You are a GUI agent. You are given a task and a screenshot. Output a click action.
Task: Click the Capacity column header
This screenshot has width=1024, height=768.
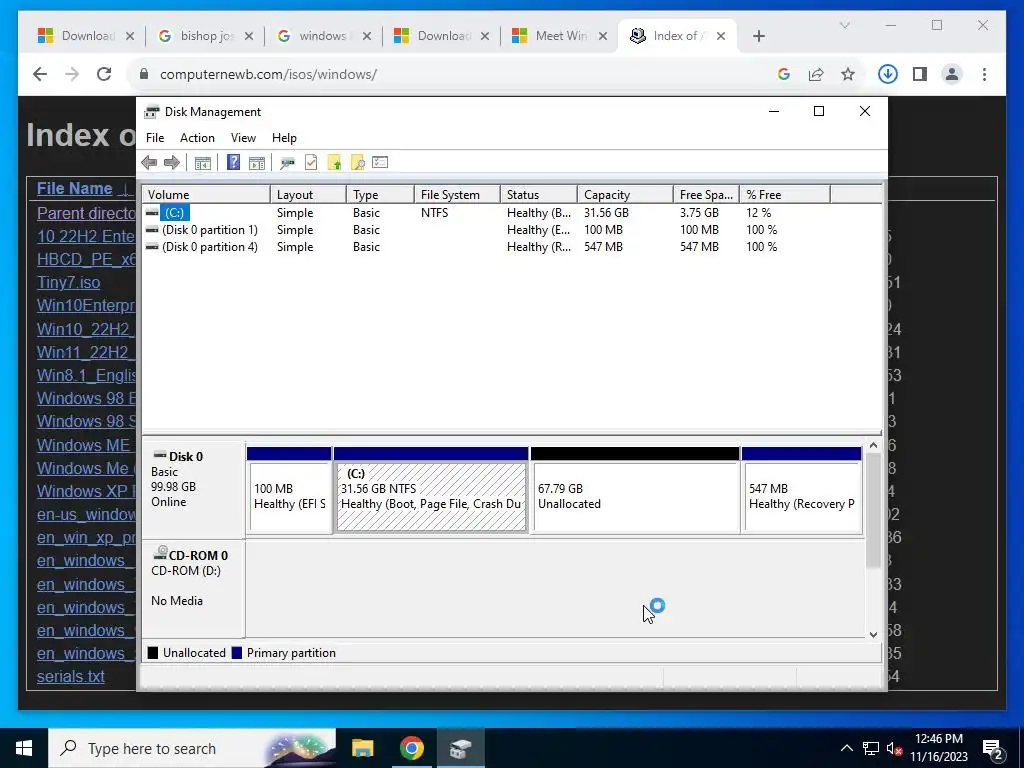pos(625,195)
